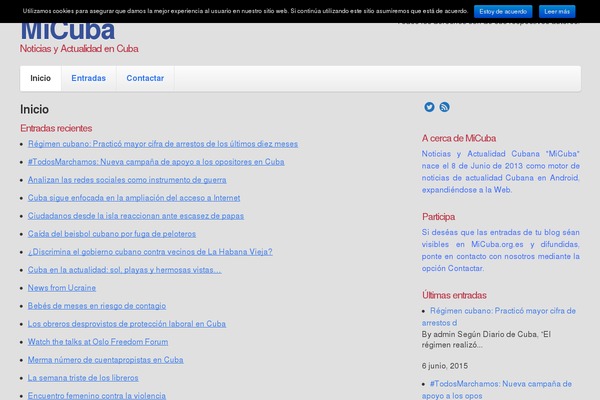
Task: Open 'Régimen cubano: Practicó mayor cifra' main list link
Action: (x=163, y=144)
